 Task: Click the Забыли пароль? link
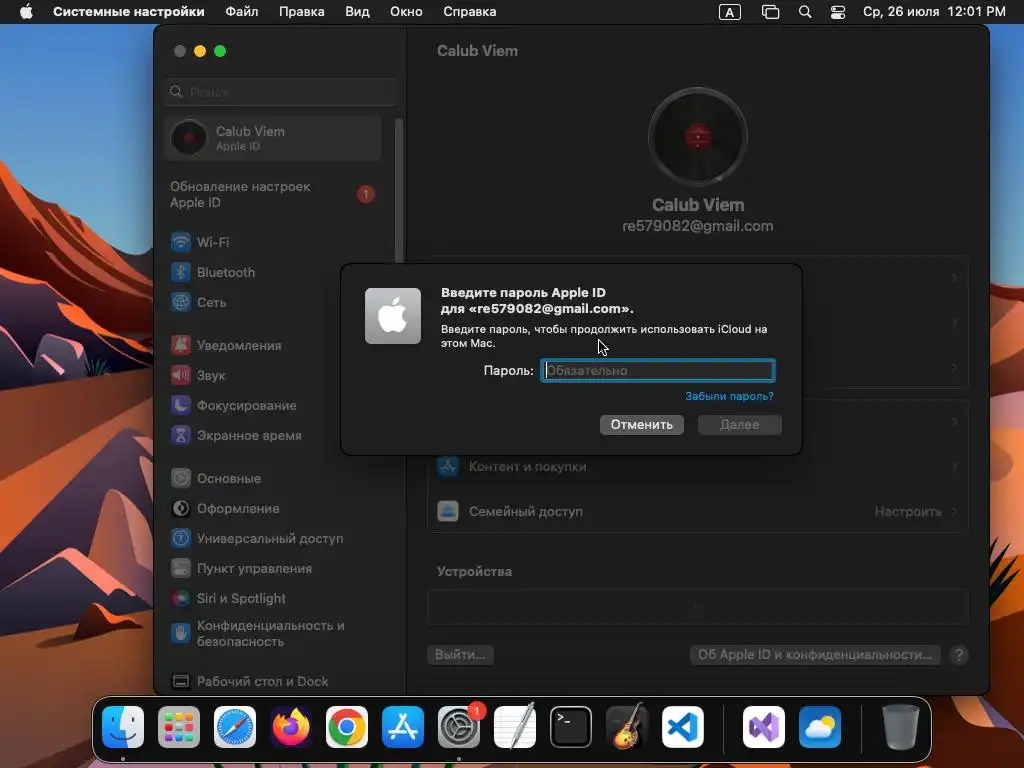coord(729,396)
